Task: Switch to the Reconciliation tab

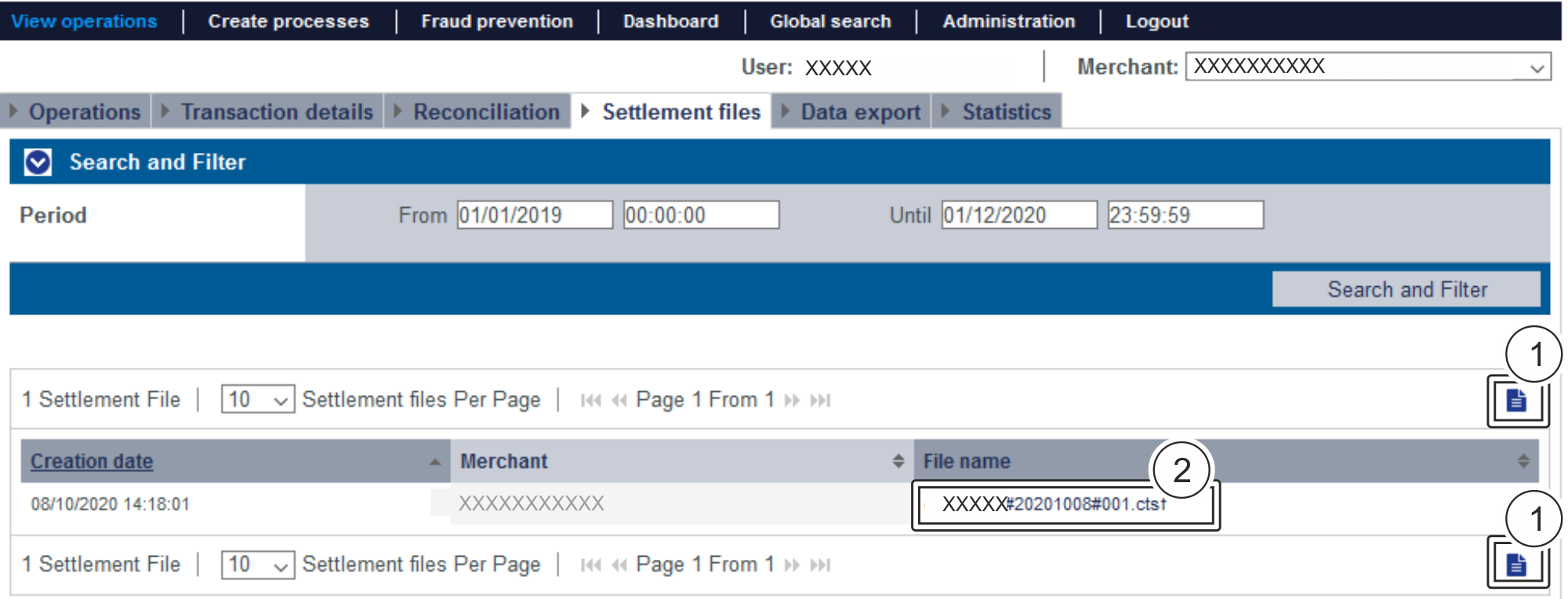Action: [x=485, y=112]
